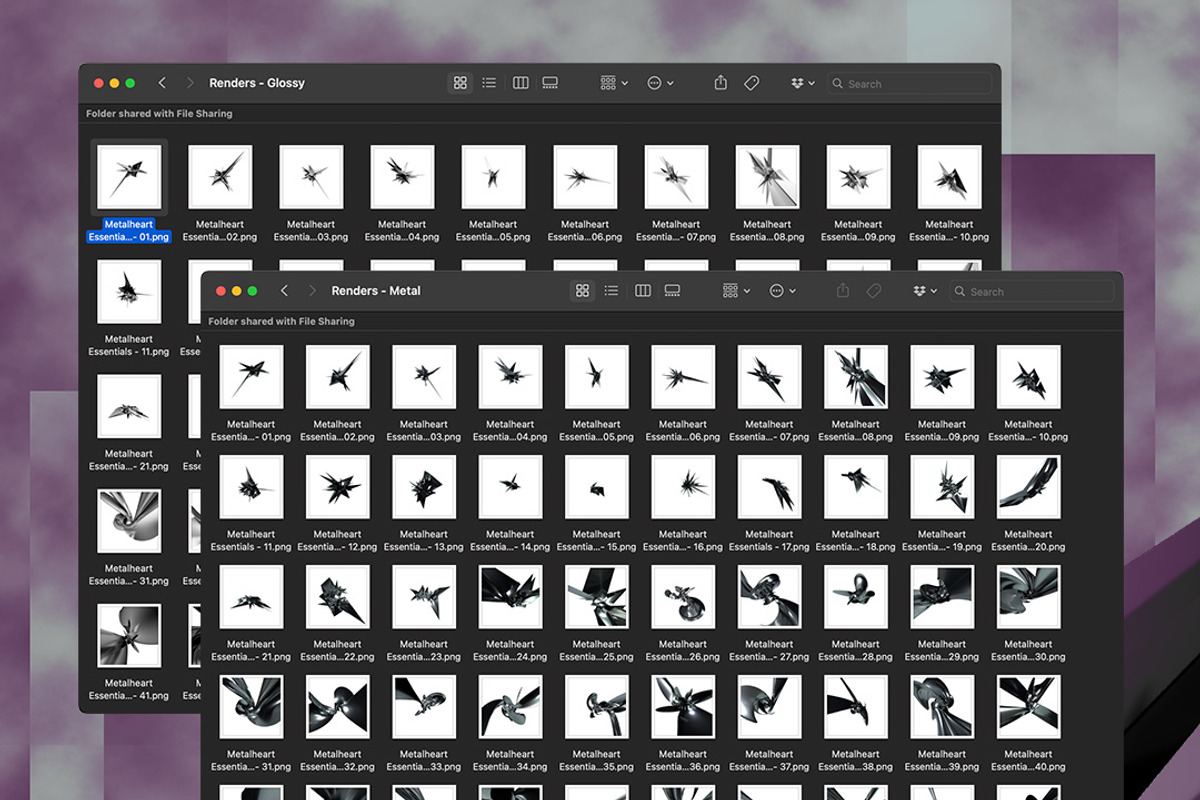Screen dimensions: 1200x800
Task: Select Metal file thumbnail ending 10.png
Action: click(x=1028, y=377)
